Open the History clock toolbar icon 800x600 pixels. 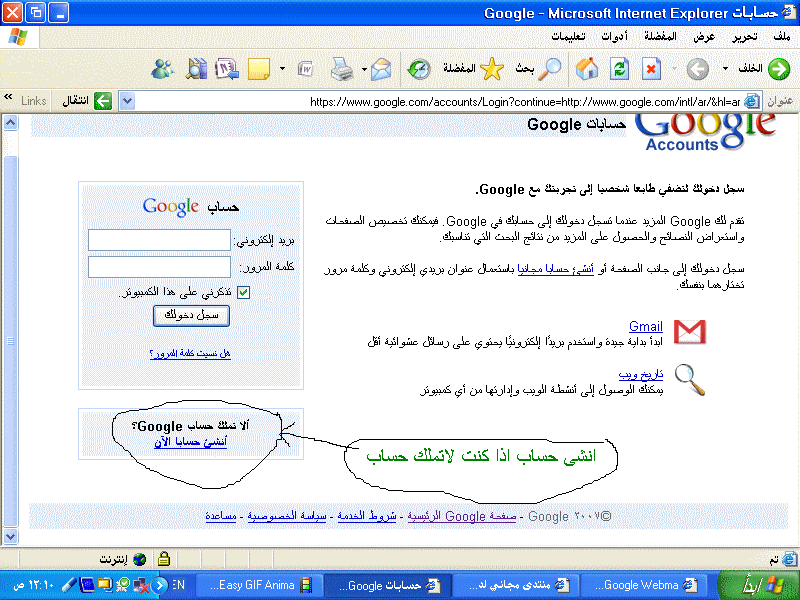419,69
